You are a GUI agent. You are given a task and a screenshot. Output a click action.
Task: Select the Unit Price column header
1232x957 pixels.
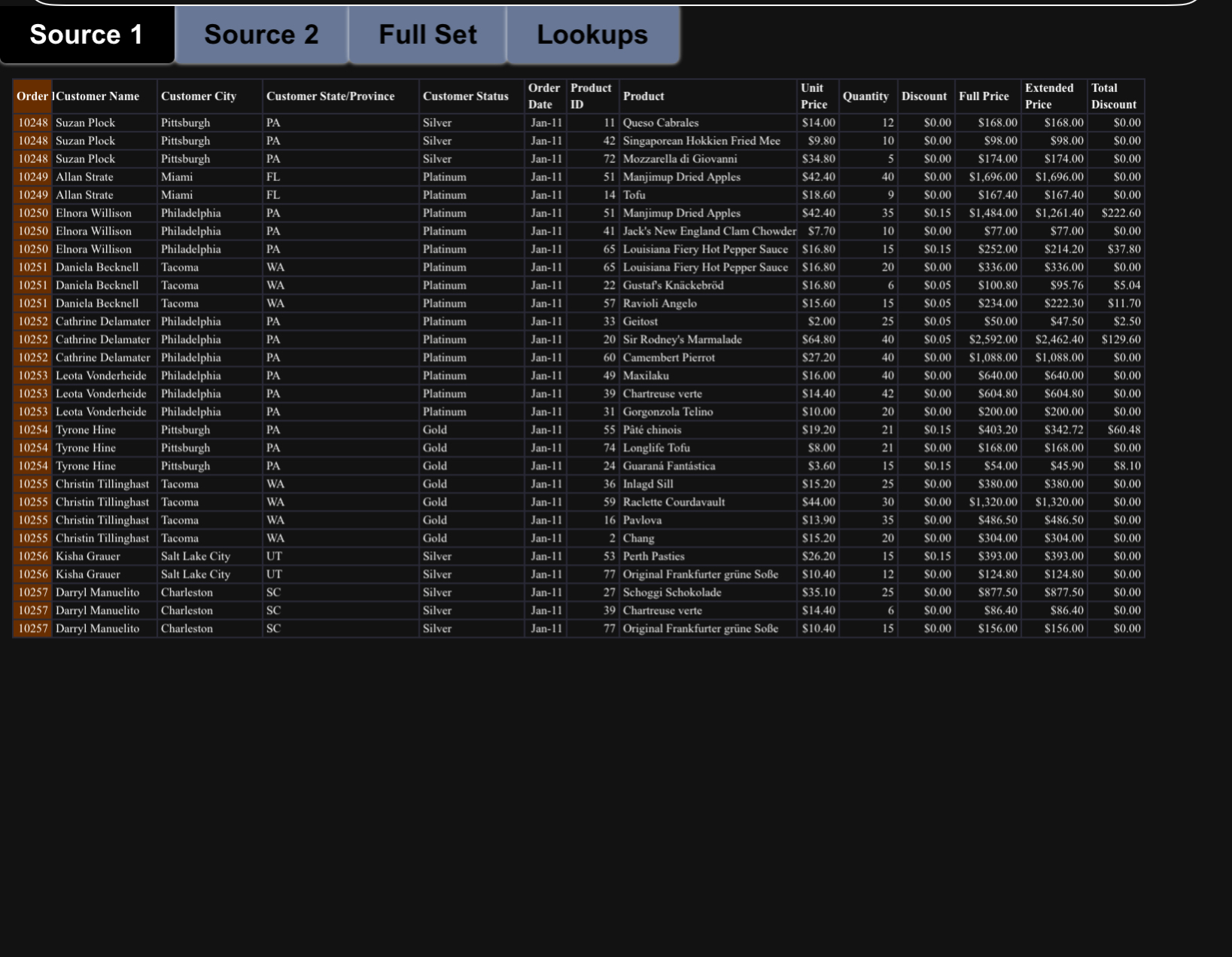[818, 96]
